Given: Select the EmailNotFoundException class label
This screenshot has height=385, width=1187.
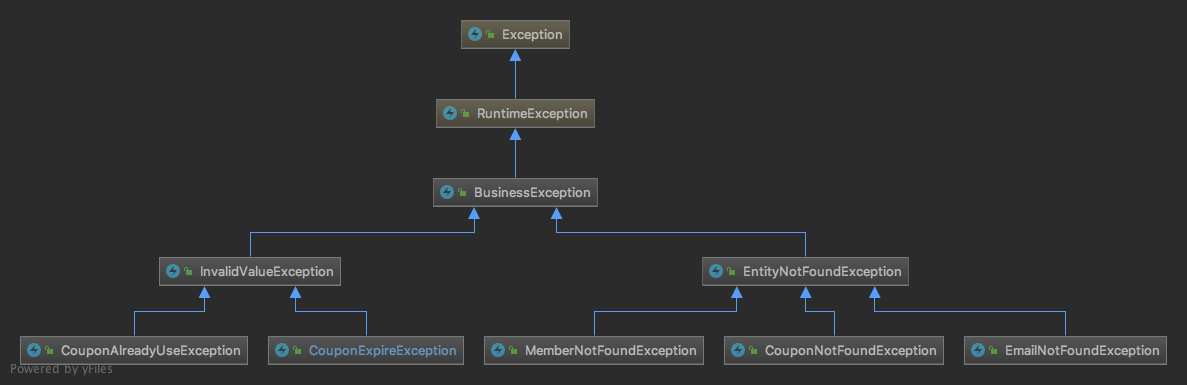Looking at the screenshot, I should 1082,350.
